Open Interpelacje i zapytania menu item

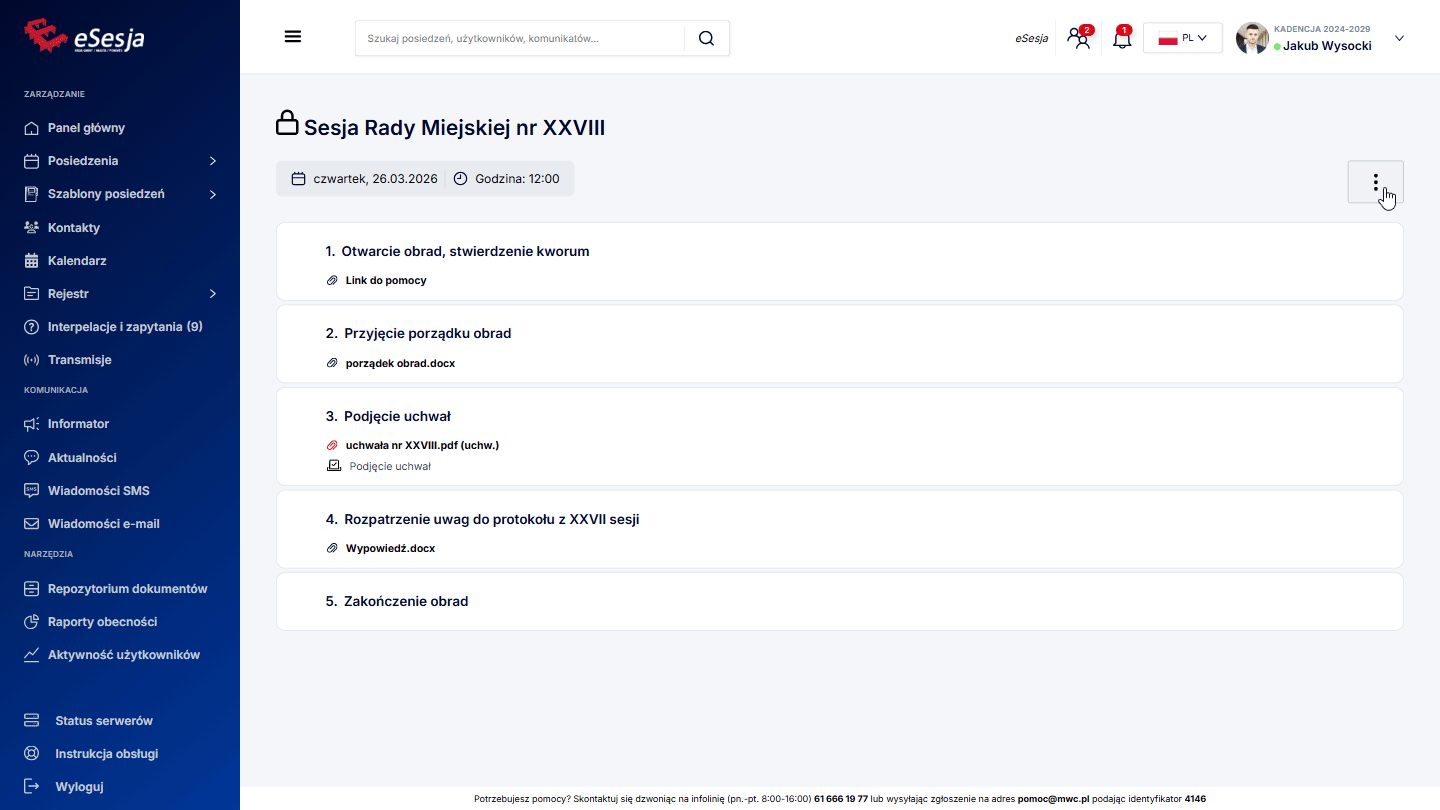coord(124,327)
